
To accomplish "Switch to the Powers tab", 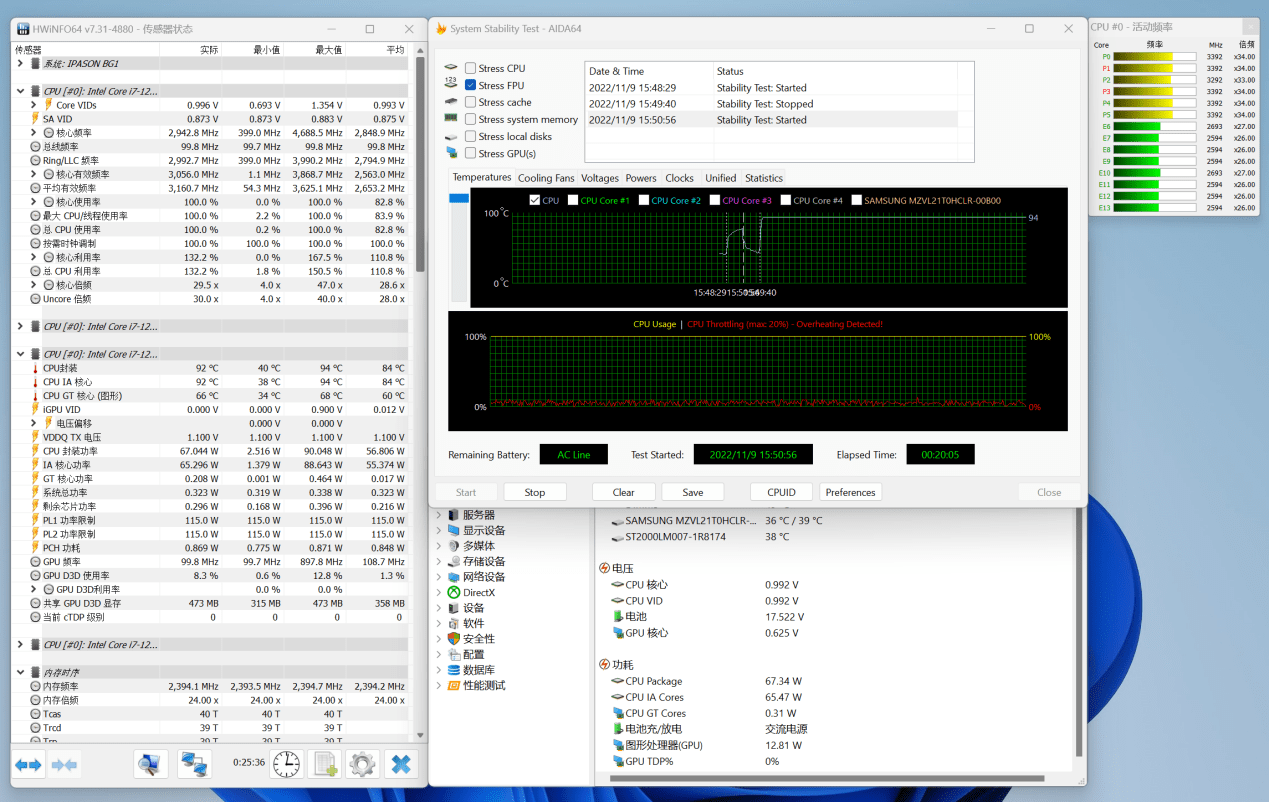I will click(x=641, y=178).
